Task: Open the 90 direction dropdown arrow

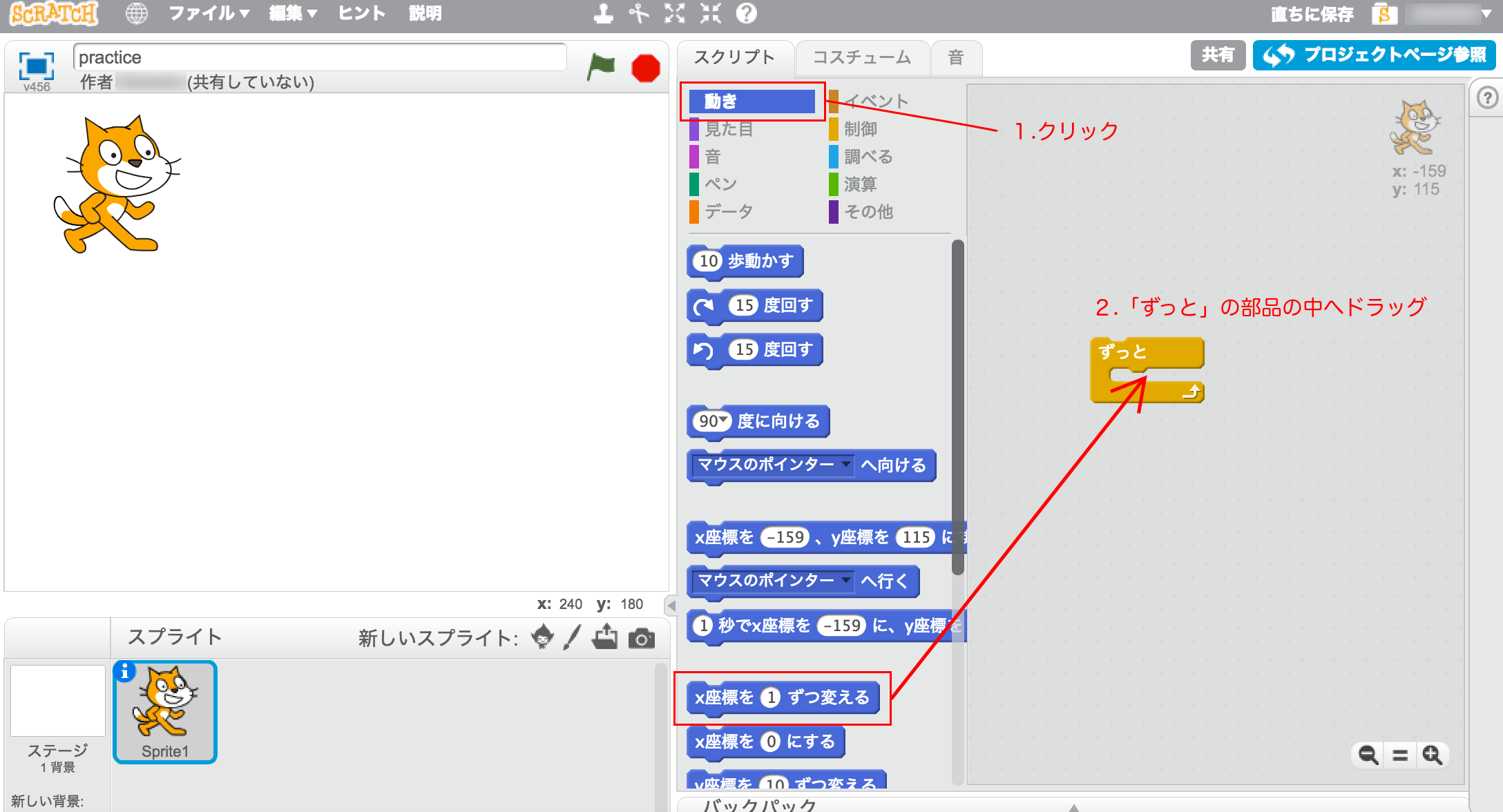Action: click(x=723, y=420)
